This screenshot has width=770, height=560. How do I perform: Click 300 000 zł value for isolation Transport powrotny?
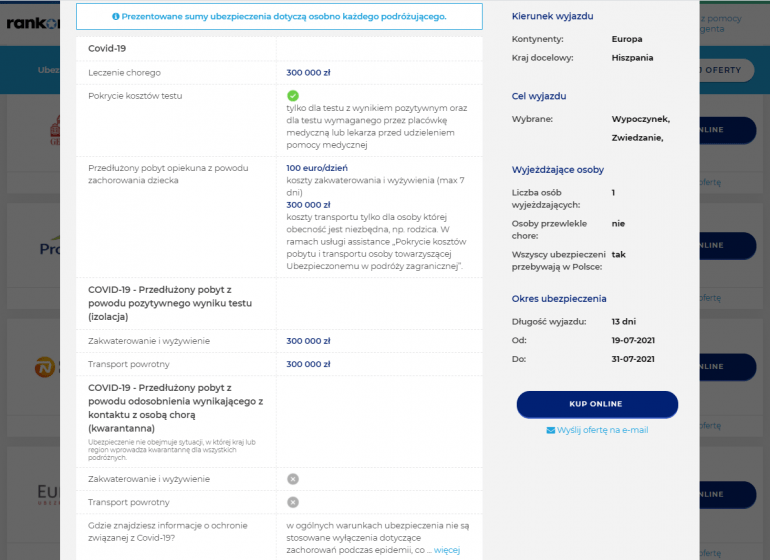point(308,364)
